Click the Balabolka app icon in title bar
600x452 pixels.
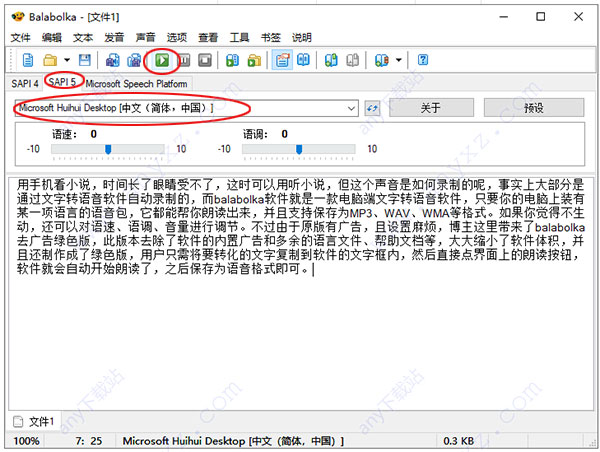18,17
